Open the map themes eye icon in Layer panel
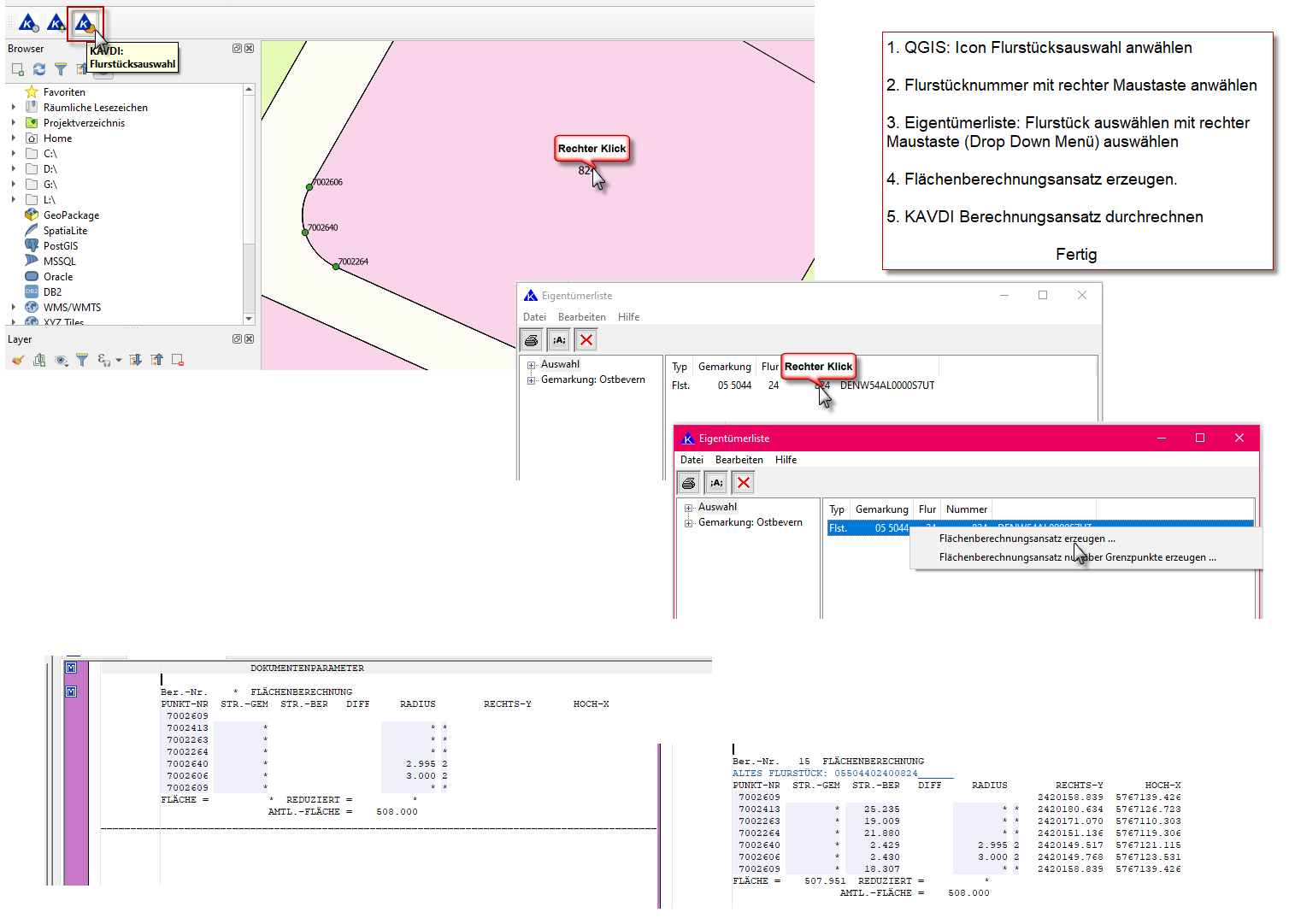 tap(61, 360)
